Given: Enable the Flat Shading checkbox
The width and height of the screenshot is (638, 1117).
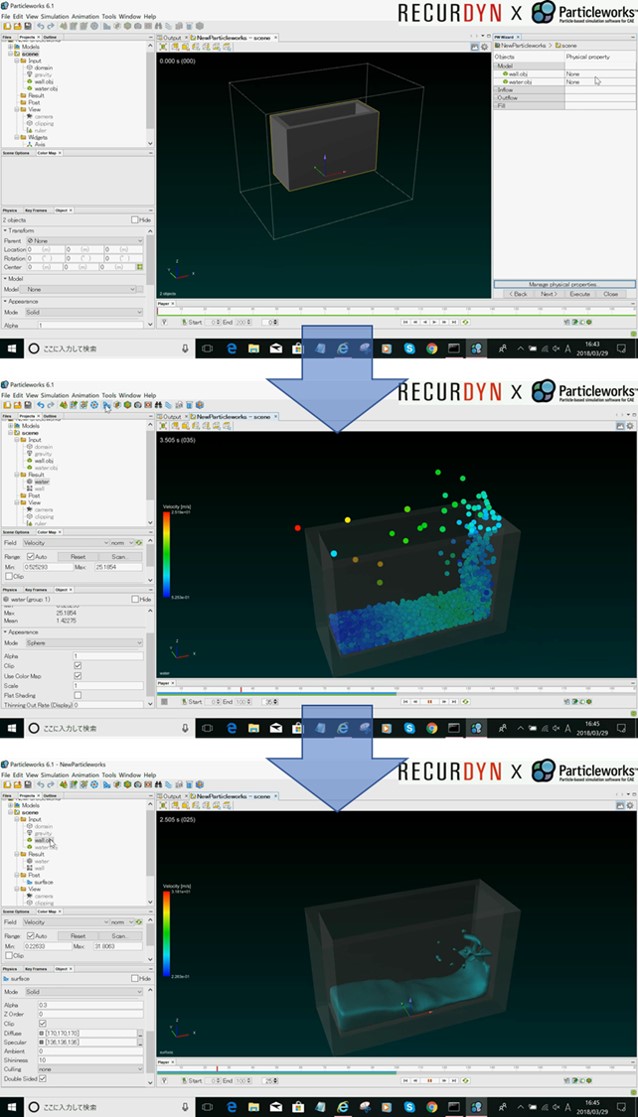Looking at the screenshot, I should pos(78,695).
